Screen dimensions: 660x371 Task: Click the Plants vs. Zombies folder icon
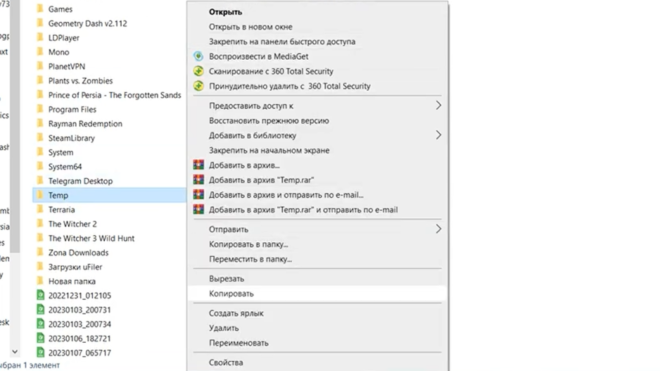[40, 80]
